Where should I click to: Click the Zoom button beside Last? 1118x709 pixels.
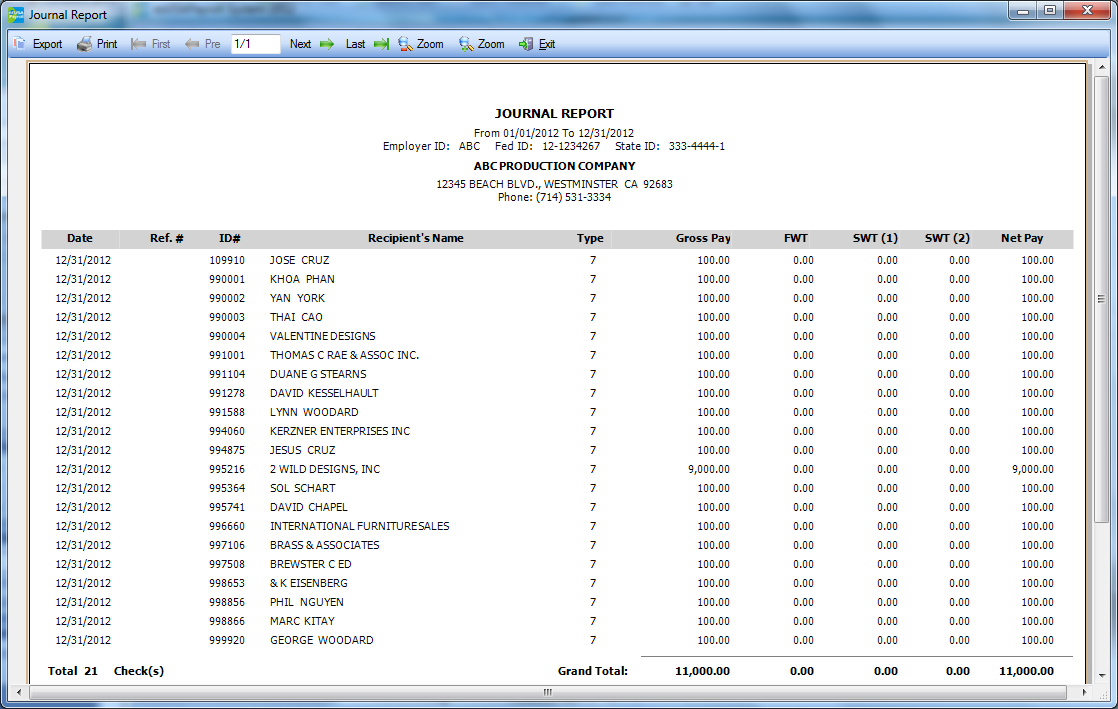coord(421,44)
